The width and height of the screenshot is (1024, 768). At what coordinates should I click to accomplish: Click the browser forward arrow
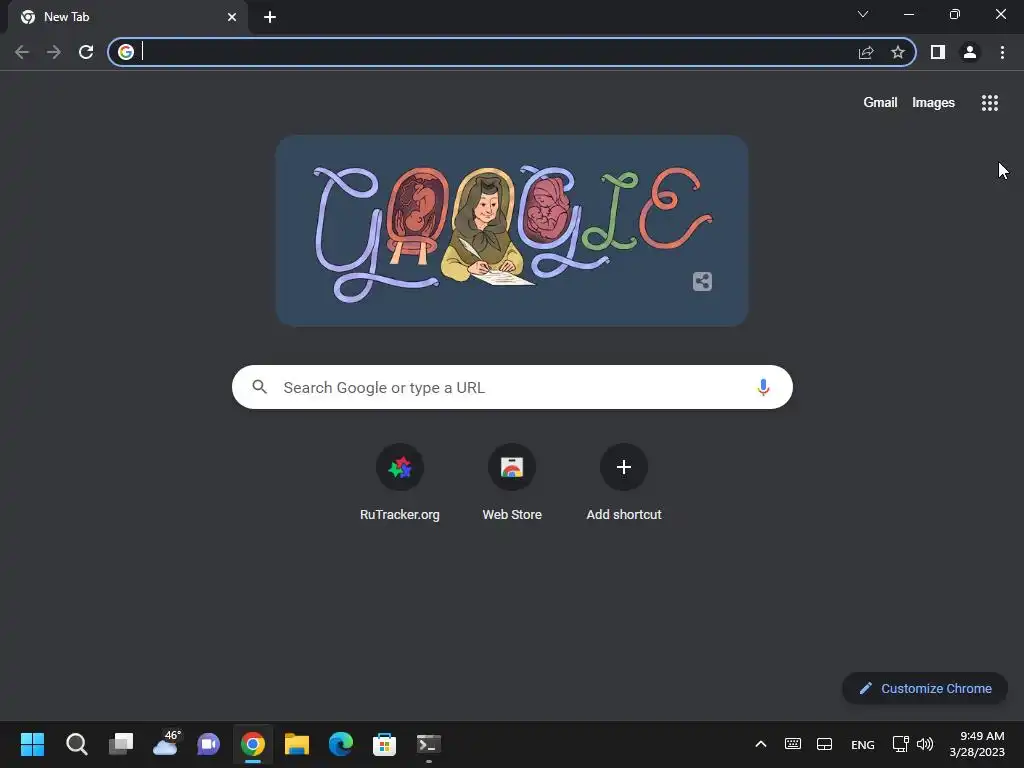(54, 52)
